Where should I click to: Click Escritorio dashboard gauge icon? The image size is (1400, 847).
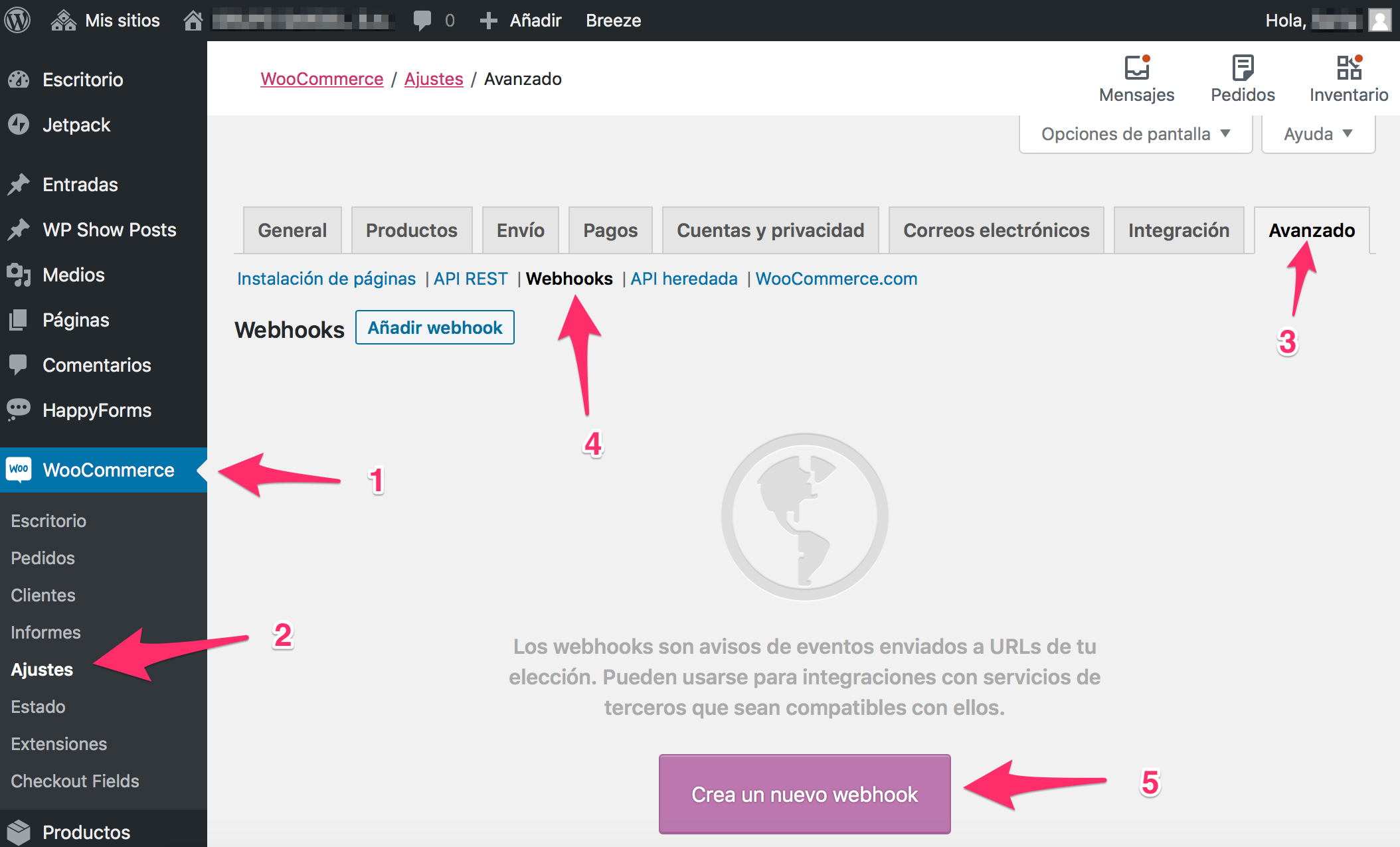(19, 80)
